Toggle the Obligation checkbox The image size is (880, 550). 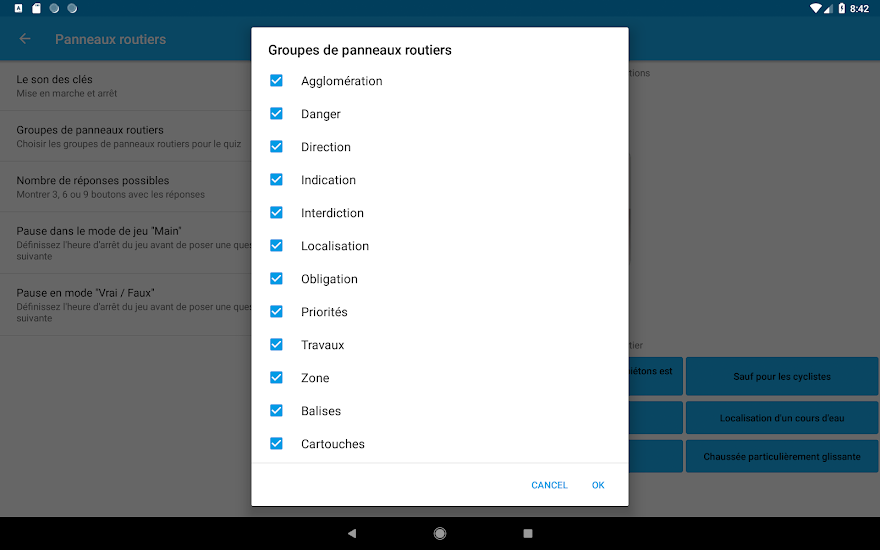tap(277, 279)
